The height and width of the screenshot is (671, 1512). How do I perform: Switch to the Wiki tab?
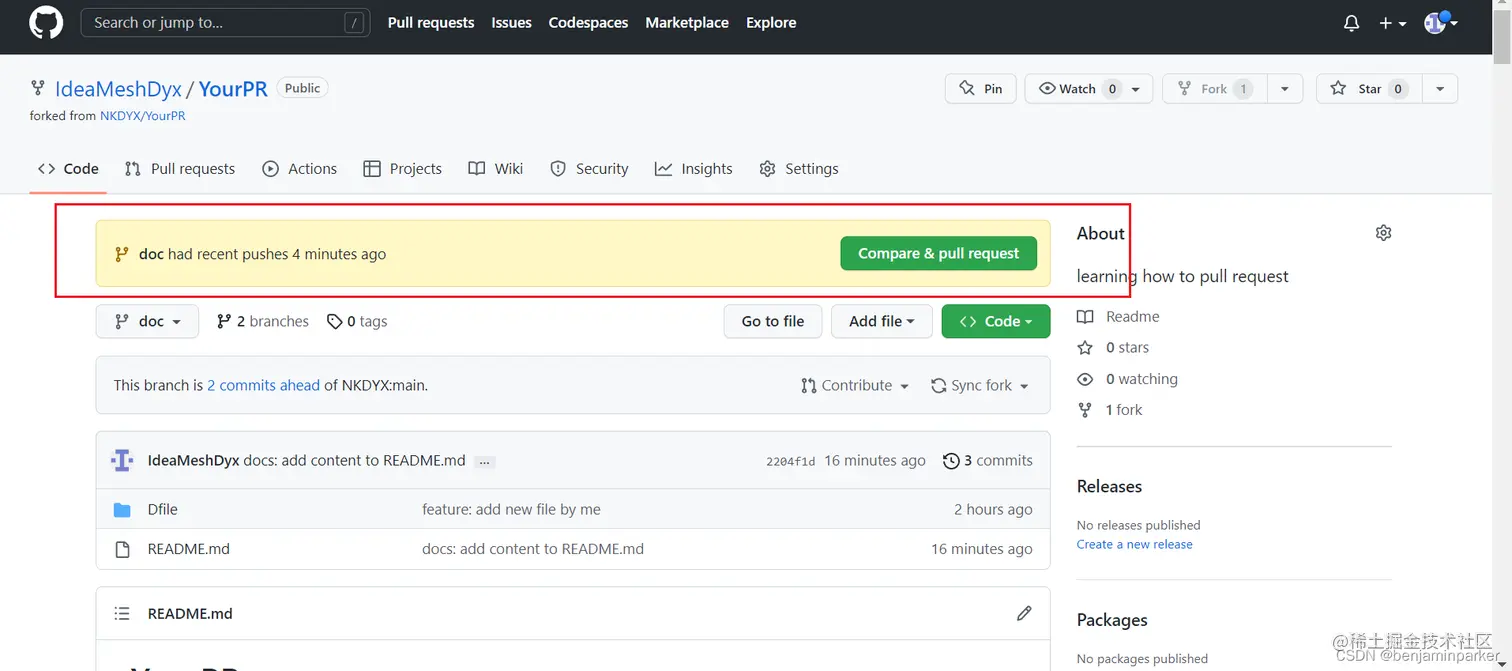click(496, 169)
